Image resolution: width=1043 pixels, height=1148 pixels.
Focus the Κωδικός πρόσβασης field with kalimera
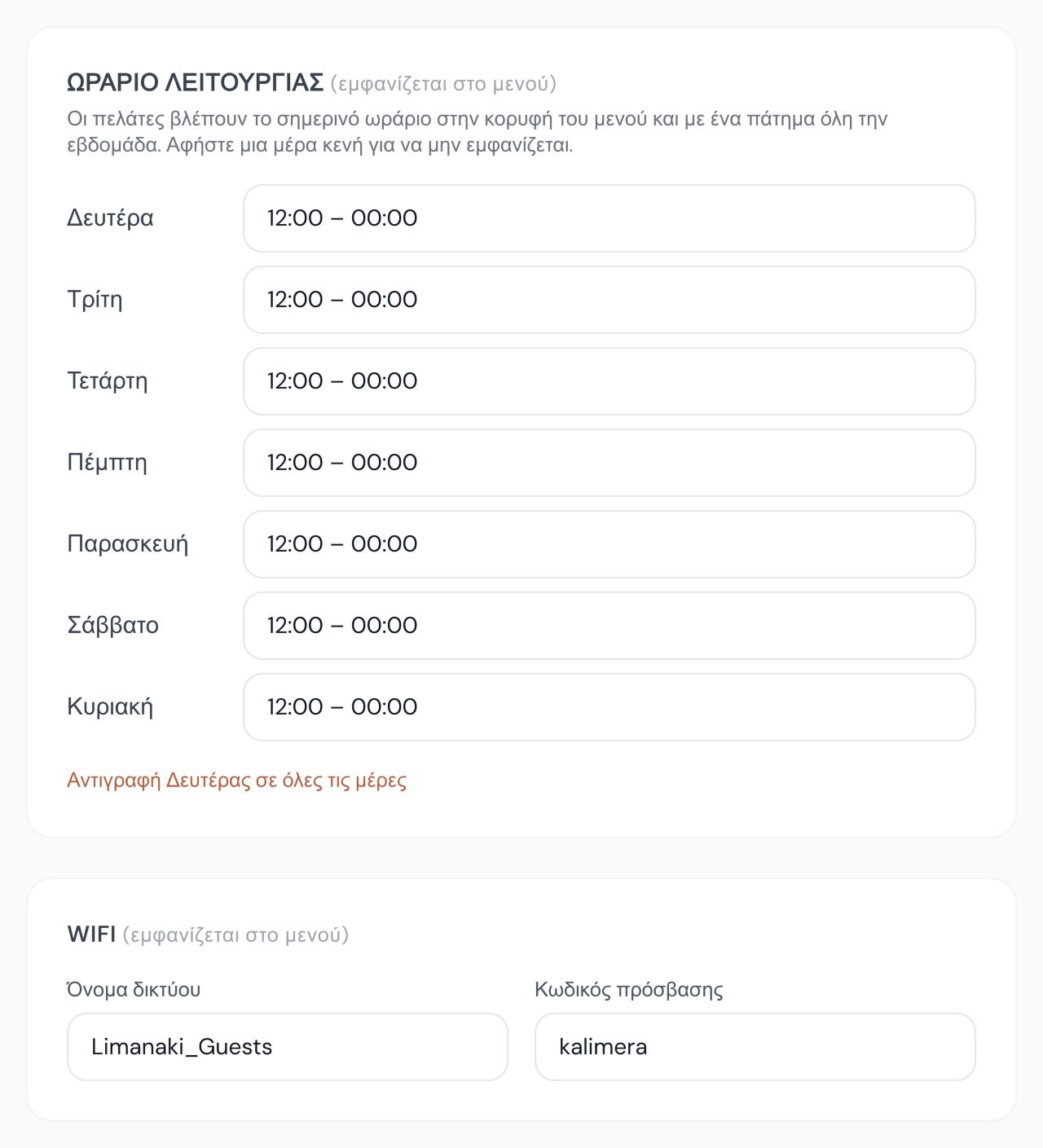coord(755,1047)
